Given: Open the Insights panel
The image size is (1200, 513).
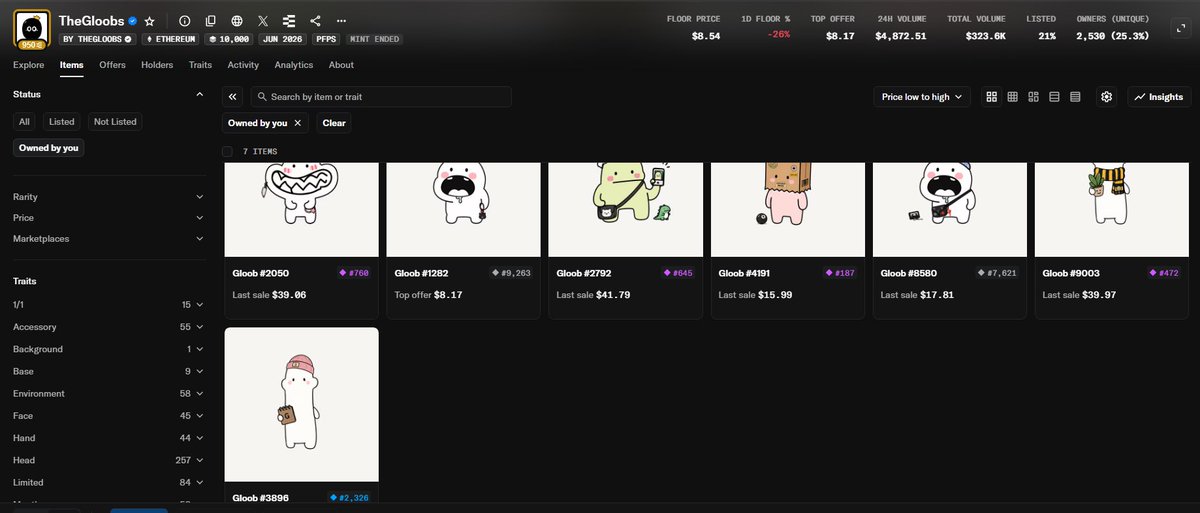Looking at the screenshot, I should [1159, 97].
